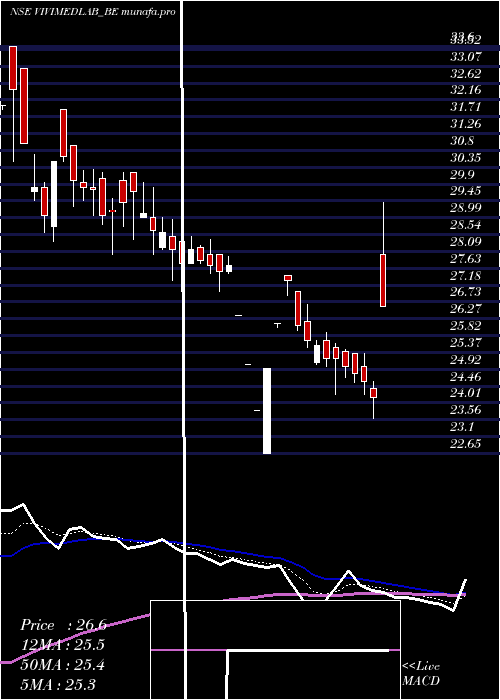500x700 pixels.
Task: Click the 23.56 price level label
Action: 466,410
